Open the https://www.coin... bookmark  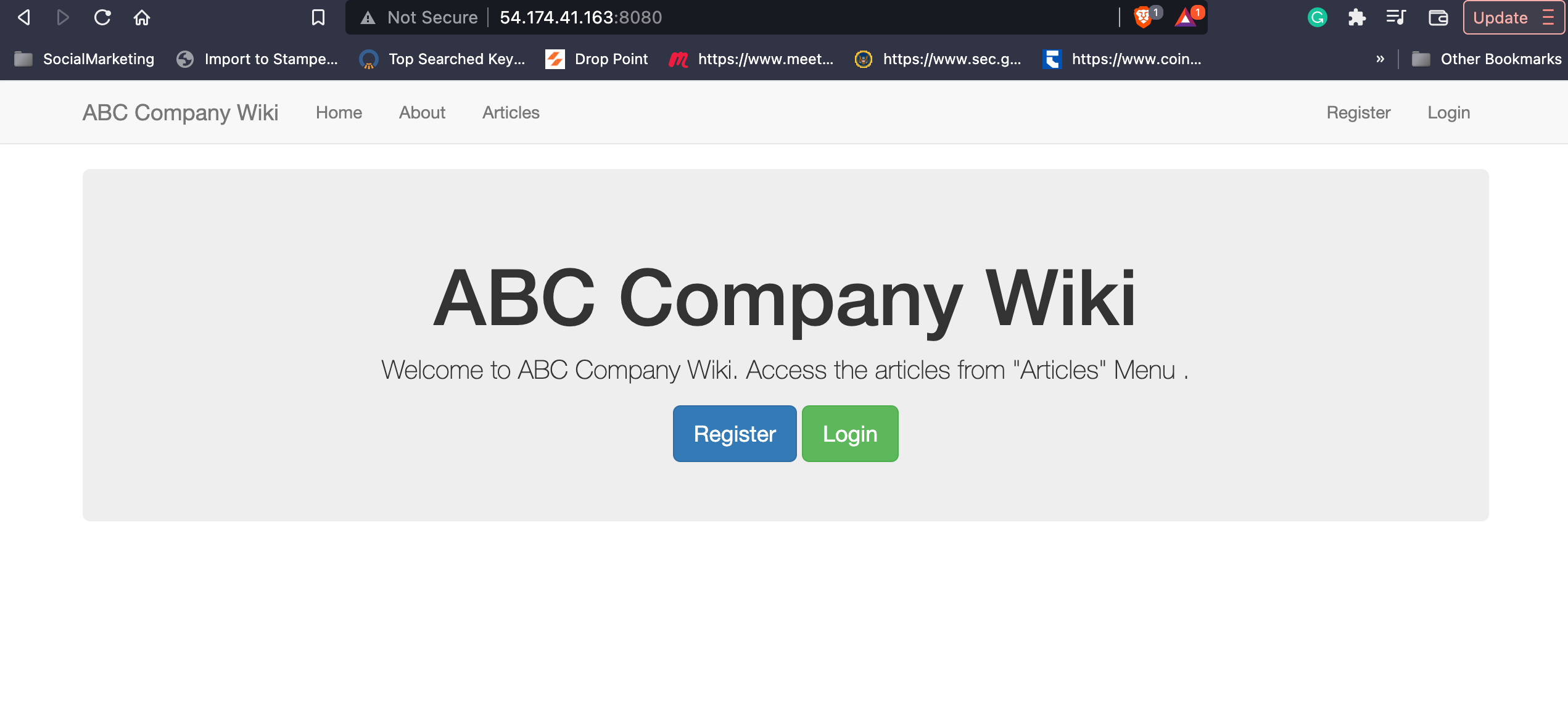(x=1121, y=59)
